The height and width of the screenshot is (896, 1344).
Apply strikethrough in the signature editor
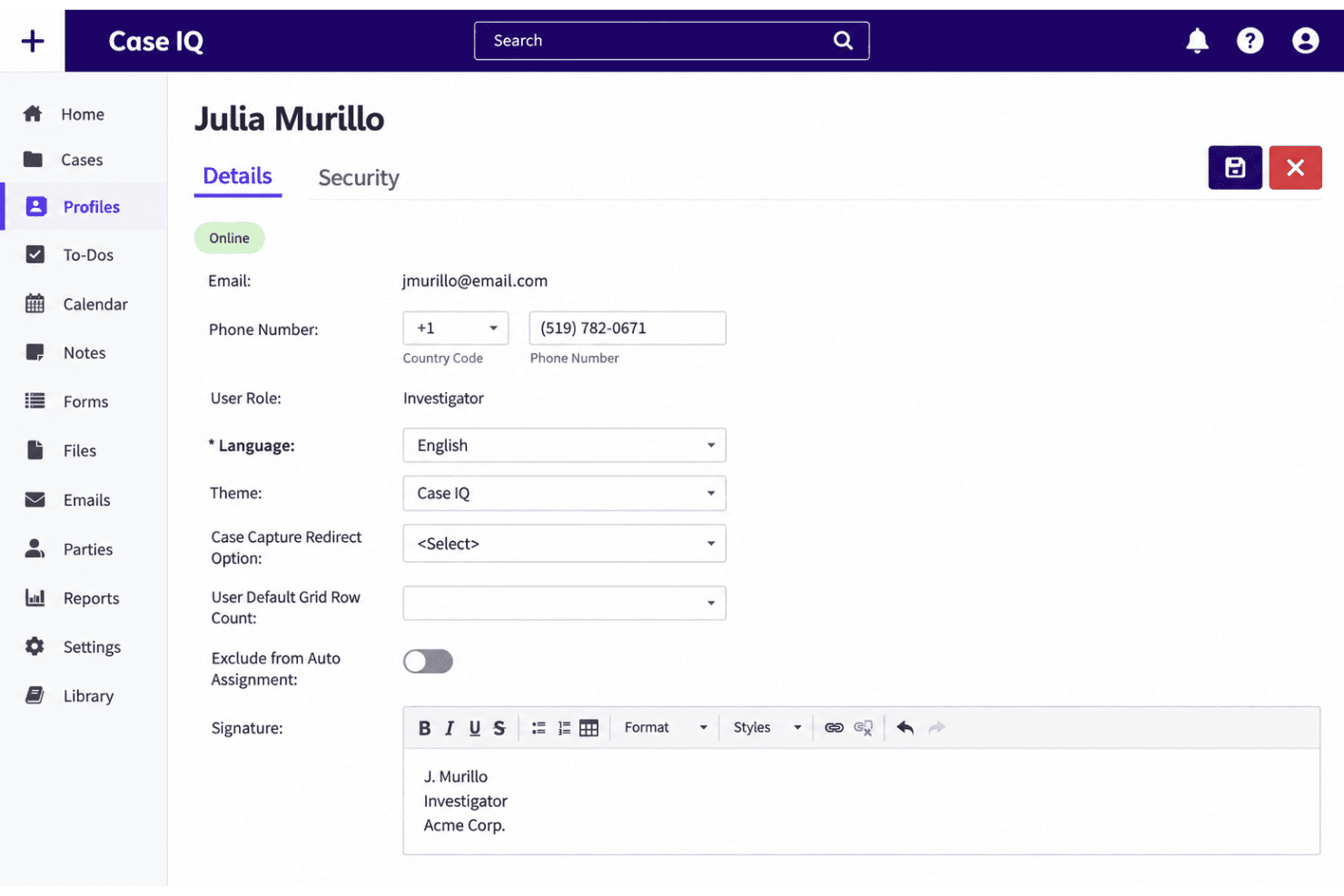pyautogui.click(x=499, y=728)
